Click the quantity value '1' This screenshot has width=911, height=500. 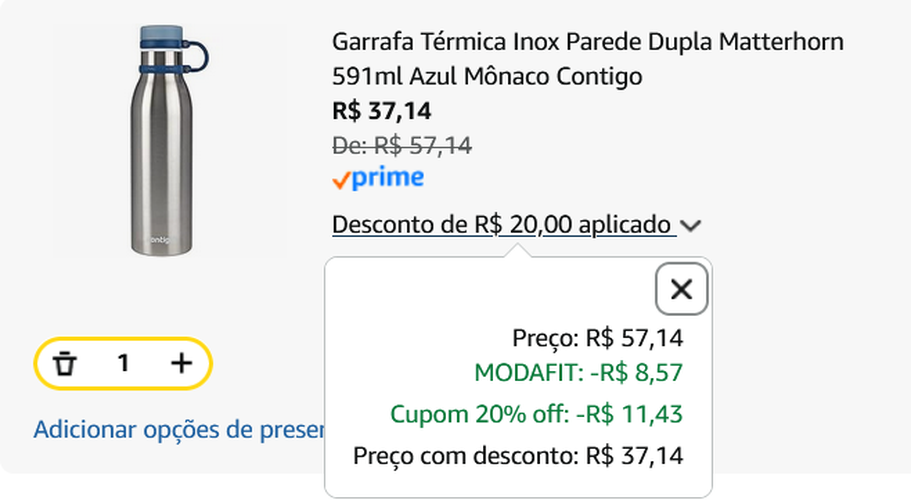point(123,363)
